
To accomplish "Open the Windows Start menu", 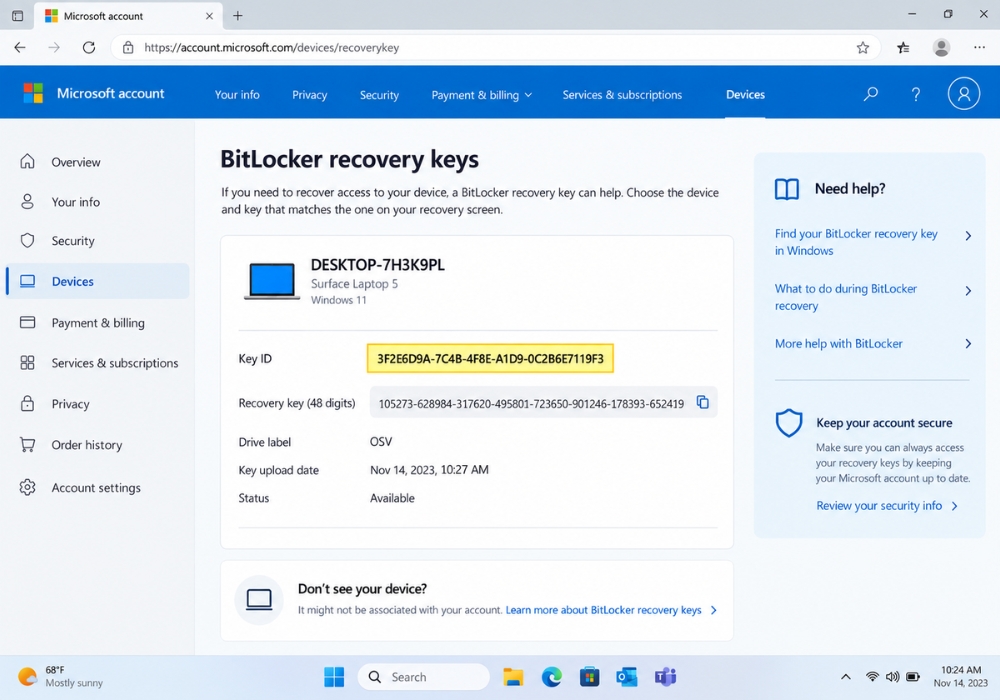I will (x=334, y=676).
